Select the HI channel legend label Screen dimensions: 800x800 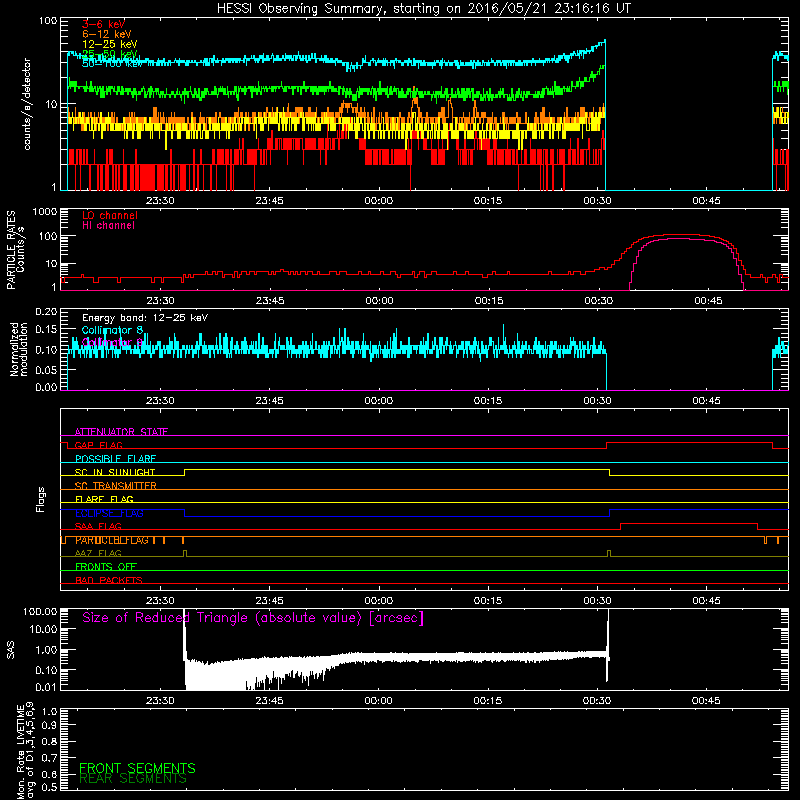[108, 226]
